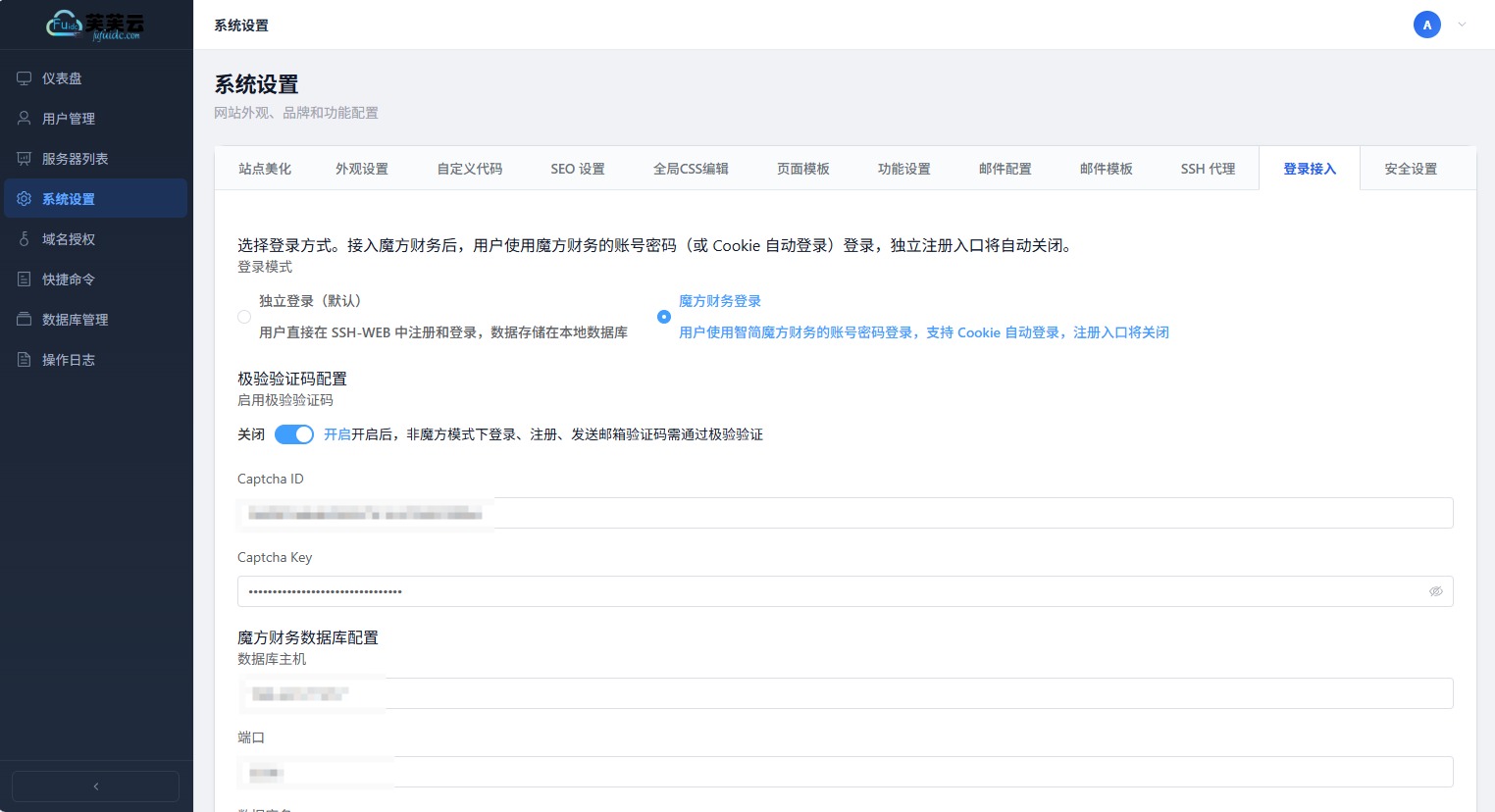Click the logo at top left
Viewport: 1495px width, 812px height.
tap(95, 25)
